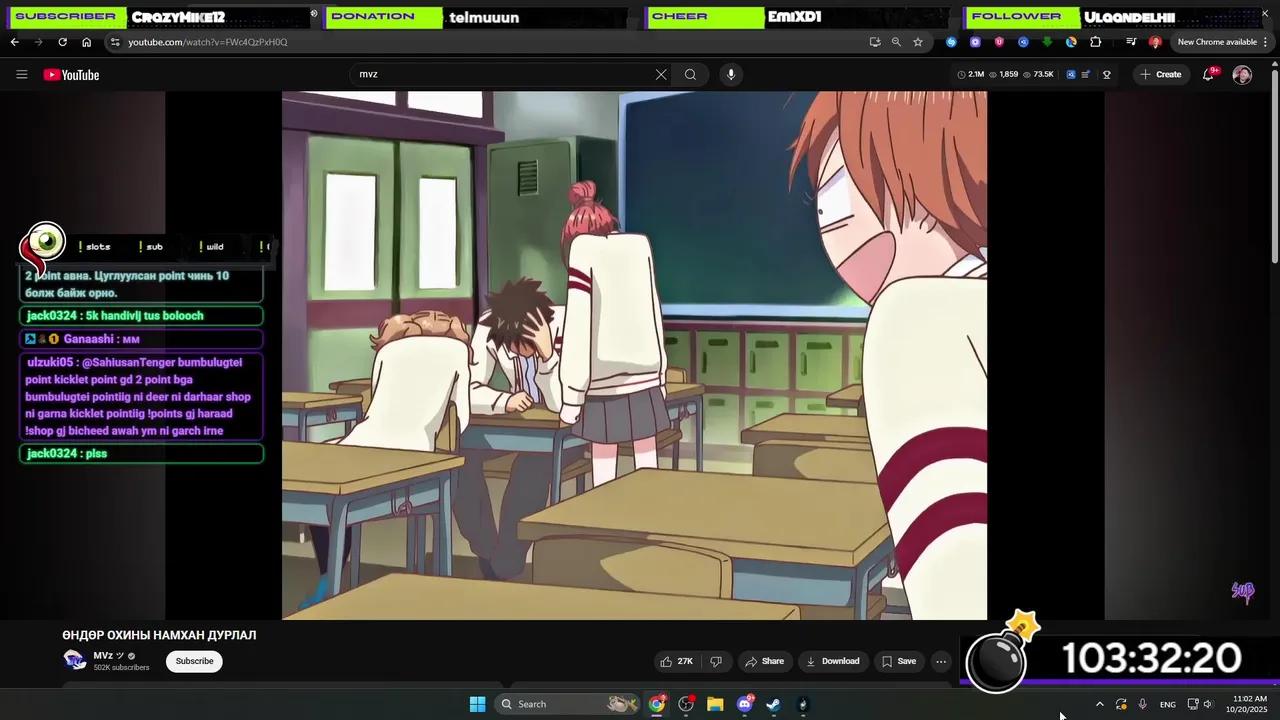The image size is (1280, 720).
Task: Reload the YouTube page
Action: [x=62, y=42]
